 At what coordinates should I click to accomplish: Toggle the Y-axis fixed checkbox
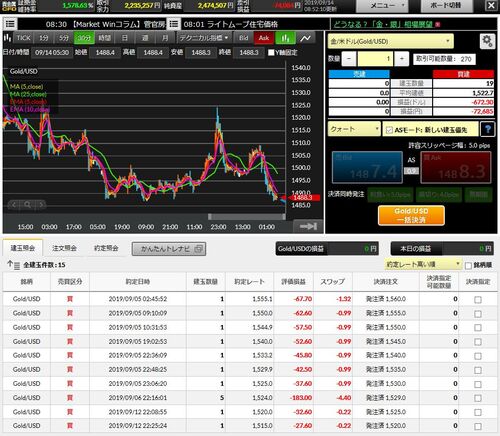[271, 53]
